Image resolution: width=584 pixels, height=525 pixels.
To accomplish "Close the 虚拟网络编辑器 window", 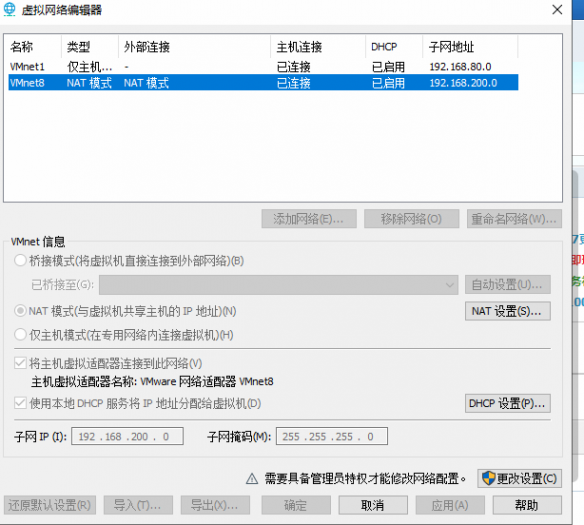I will tap(557, 10).
